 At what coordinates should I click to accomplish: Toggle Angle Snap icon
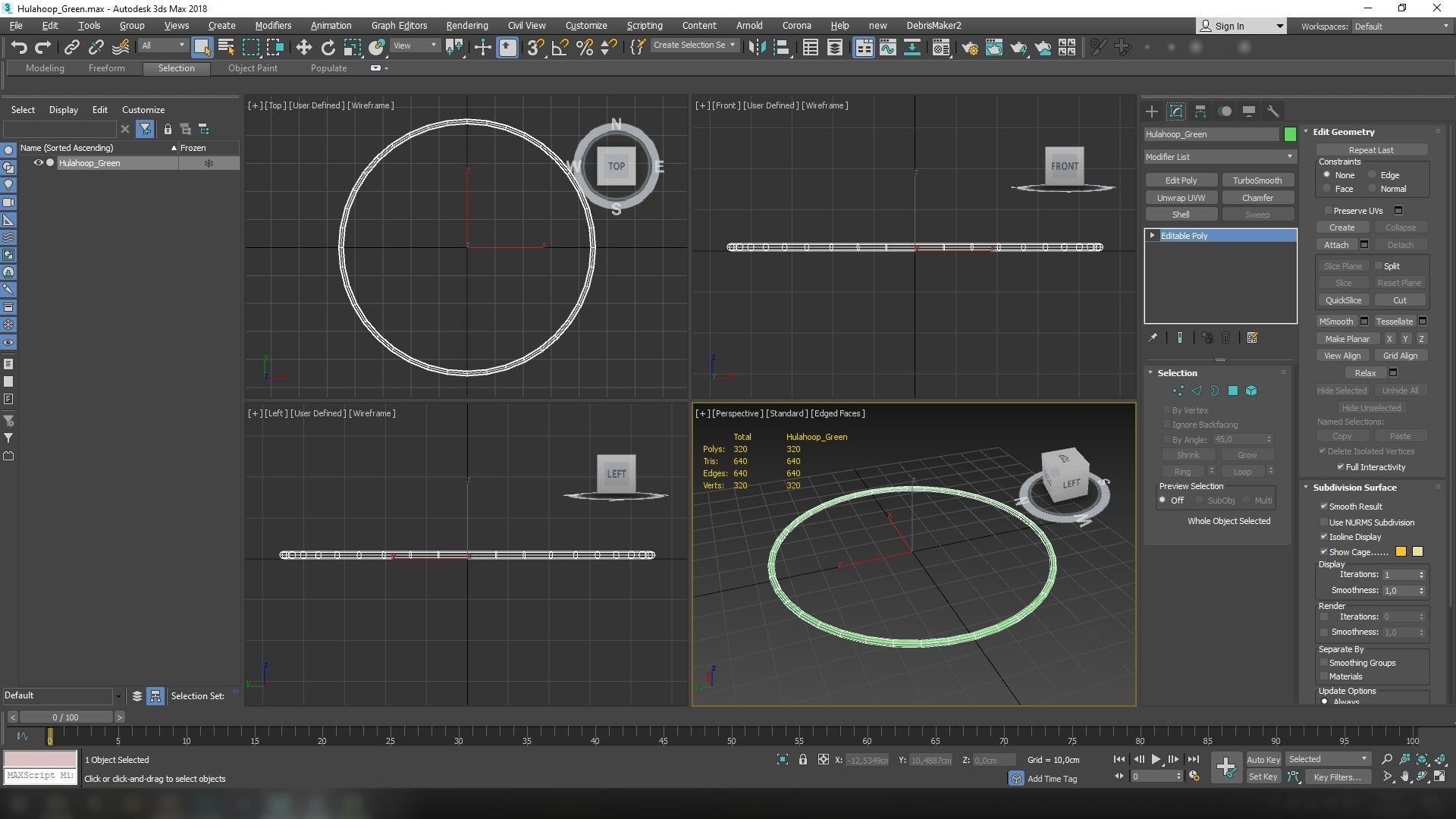[x=560, y=48]
